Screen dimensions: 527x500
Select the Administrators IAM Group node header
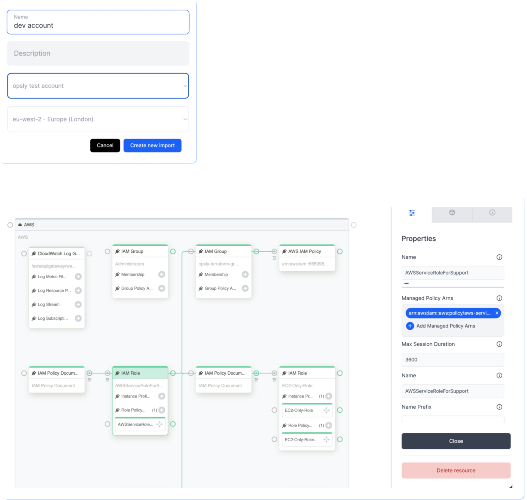pyautogui.click(x=140, y=251)
